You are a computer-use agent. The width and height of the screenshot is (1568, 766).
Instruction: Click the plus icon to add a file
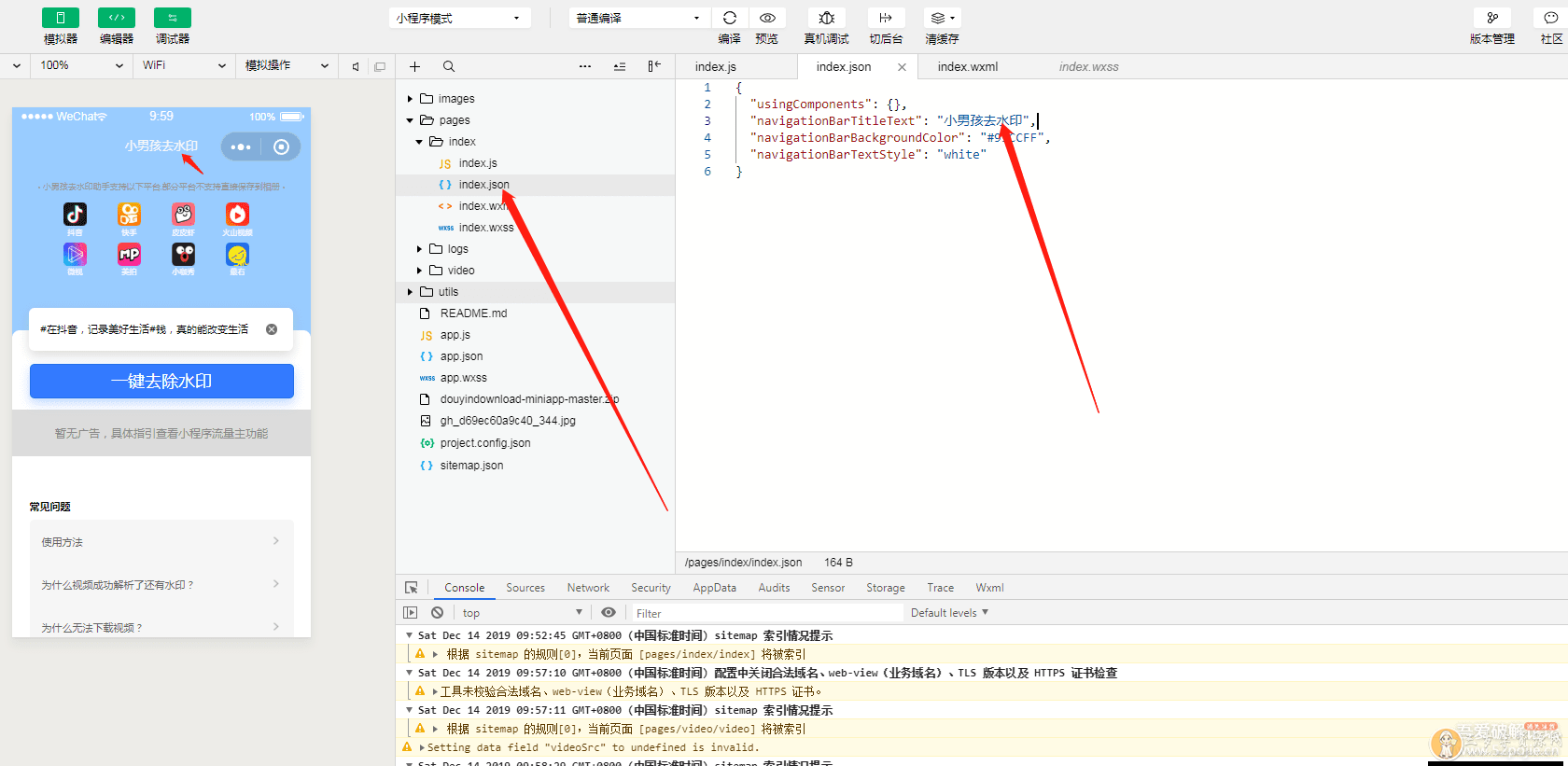click(414, 66)
